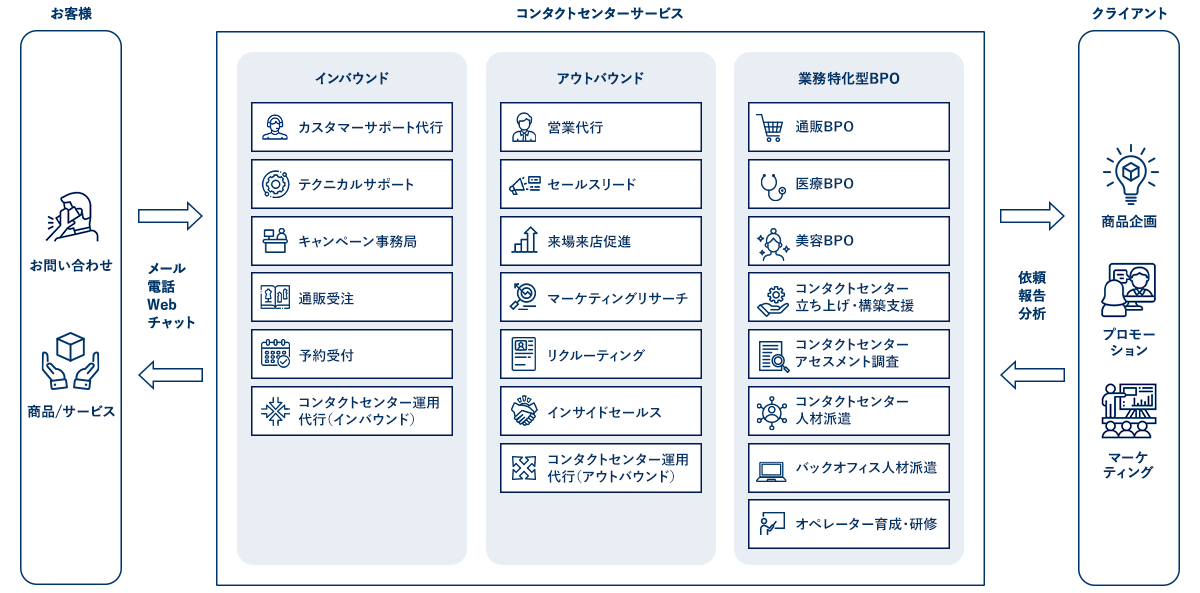Click the gear-in-hand icon beside 立ち上げ・構築支援

[771, 299]
